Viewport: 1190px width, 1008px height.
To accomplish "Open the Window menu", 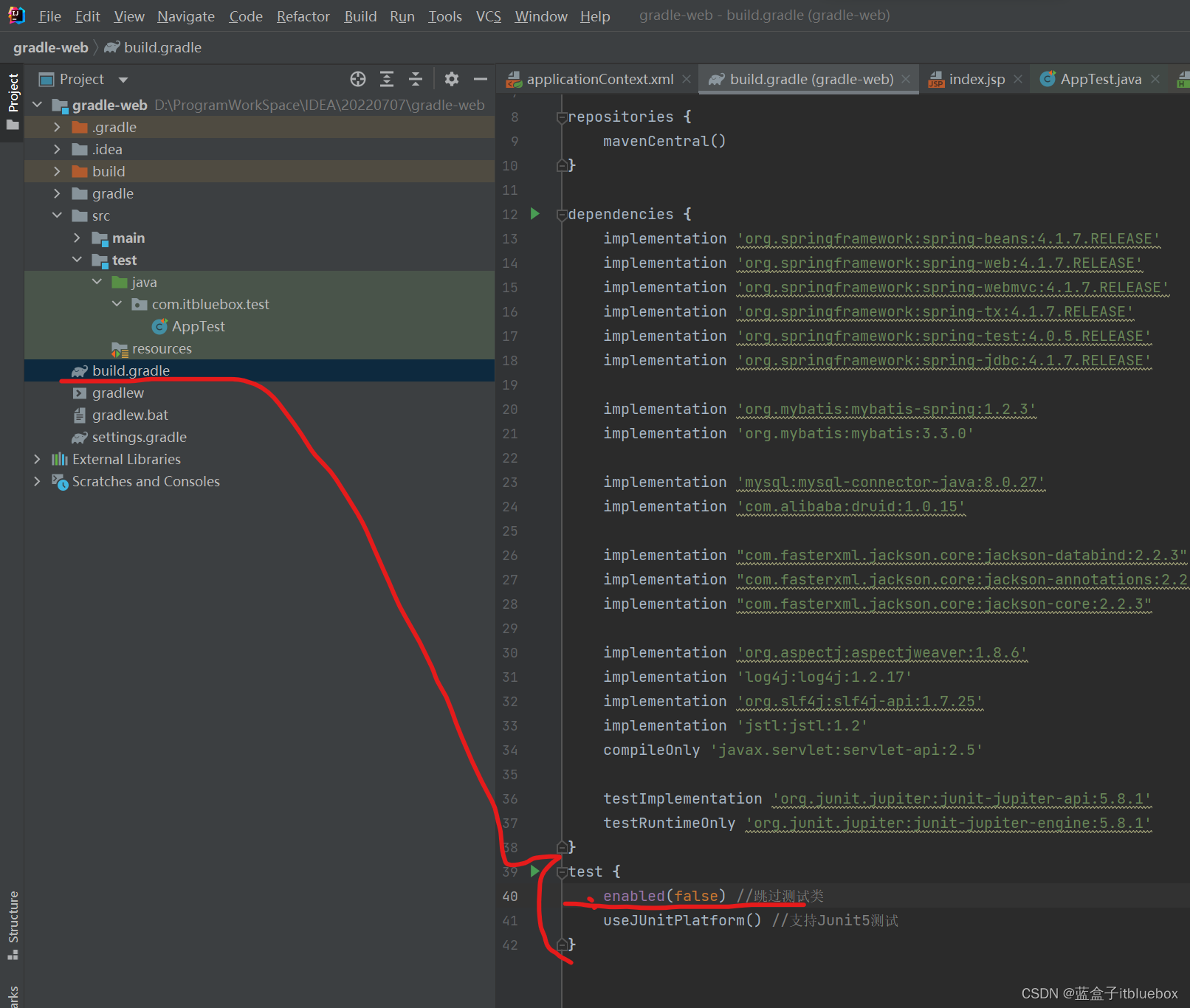I will tap(541, 16).
